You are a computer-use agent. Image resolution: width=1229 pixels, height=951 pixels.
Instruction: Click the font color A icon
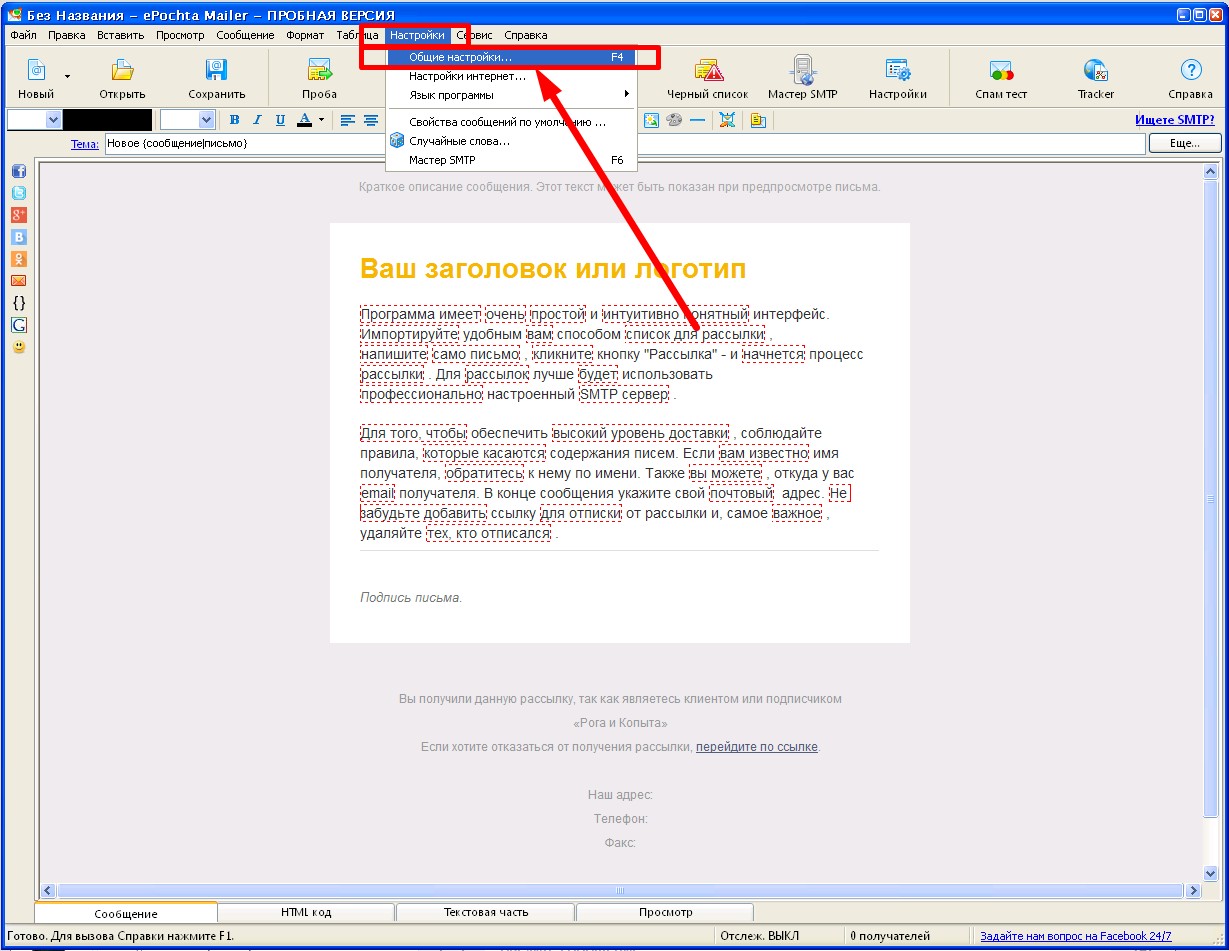[304, 120]
